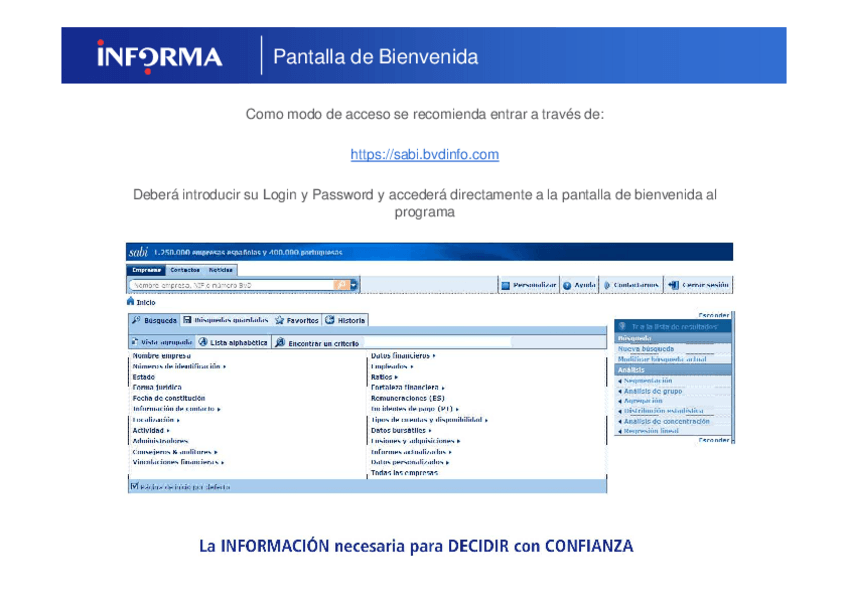The width and height of the screenshot is (848, 599).
Task: Open the Segmentación analysis
Action: 647,381
